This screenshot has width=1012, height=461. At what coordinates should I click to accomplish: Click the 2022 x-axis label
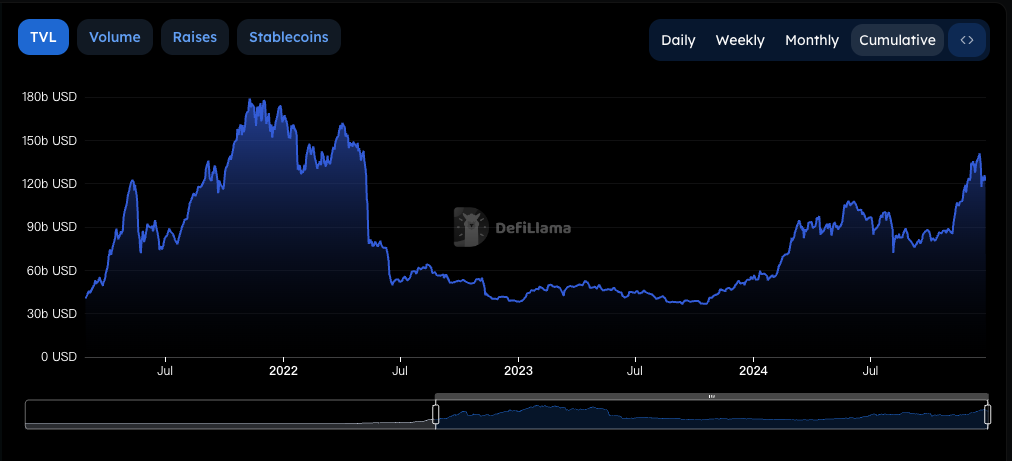pyautogui.click(x=283, y=371)
